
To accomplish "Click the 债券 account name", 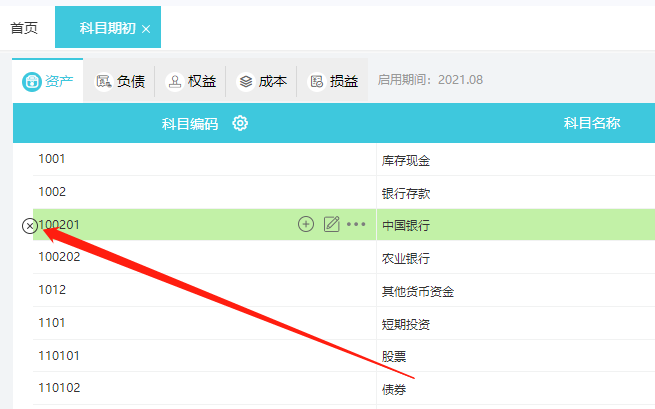I will pyautogui.click(x=394, y=389).
